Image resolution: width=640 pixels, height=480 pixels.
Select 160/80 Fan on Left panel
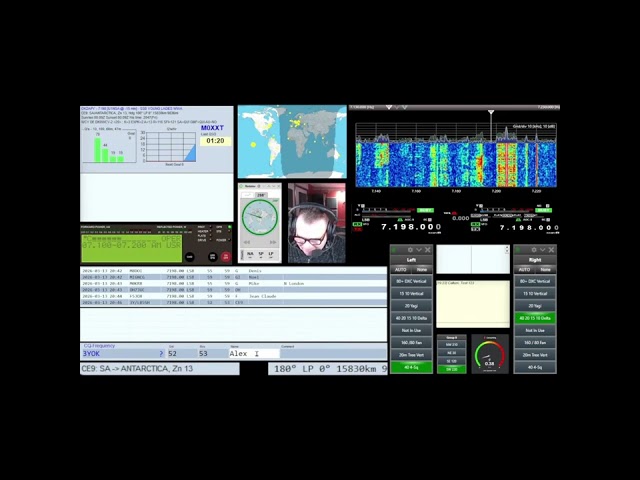tap(411, 342)
